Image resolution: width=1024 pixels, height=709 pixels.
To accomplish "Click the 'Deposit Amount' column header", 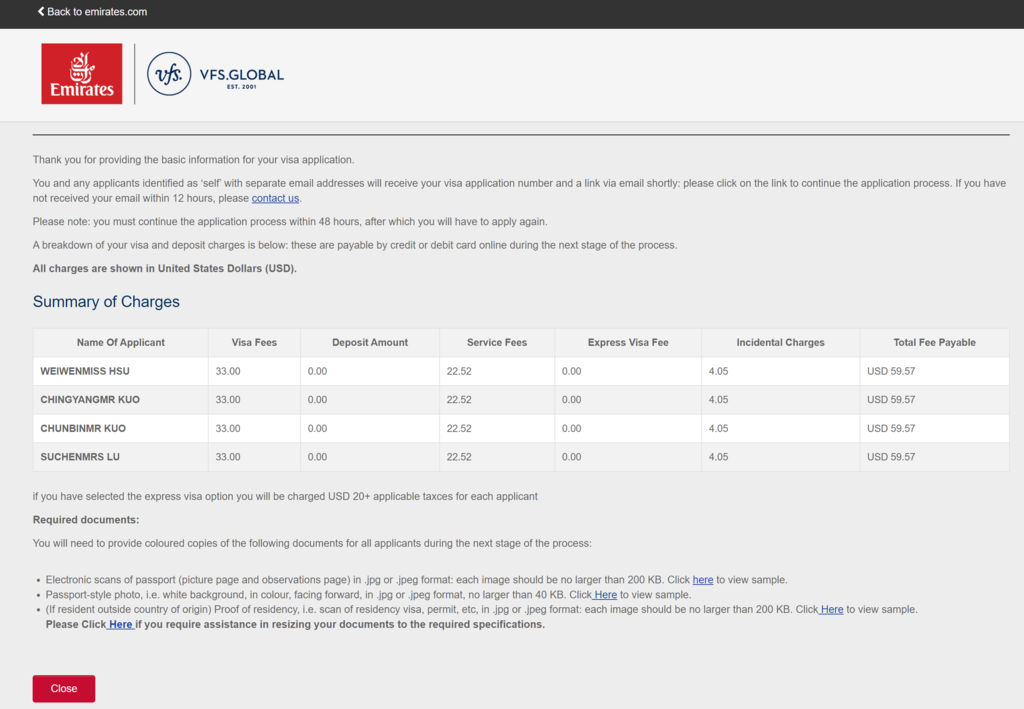I will coord(370,342).
